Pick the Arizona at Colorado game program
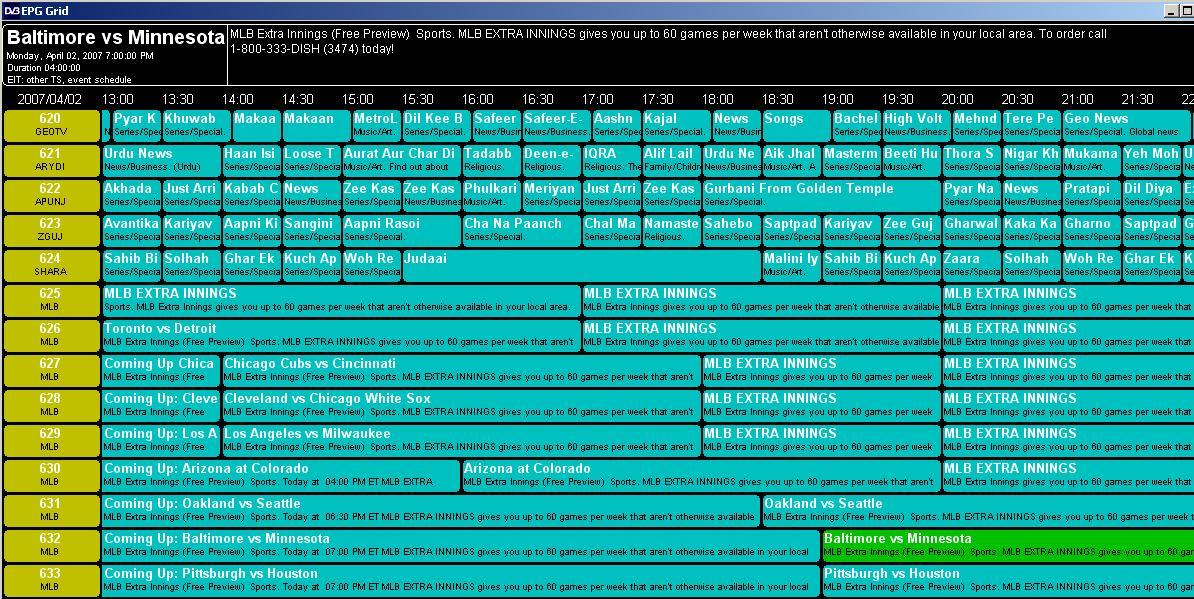The image size is (1194, 599). (x=701, y=476)
